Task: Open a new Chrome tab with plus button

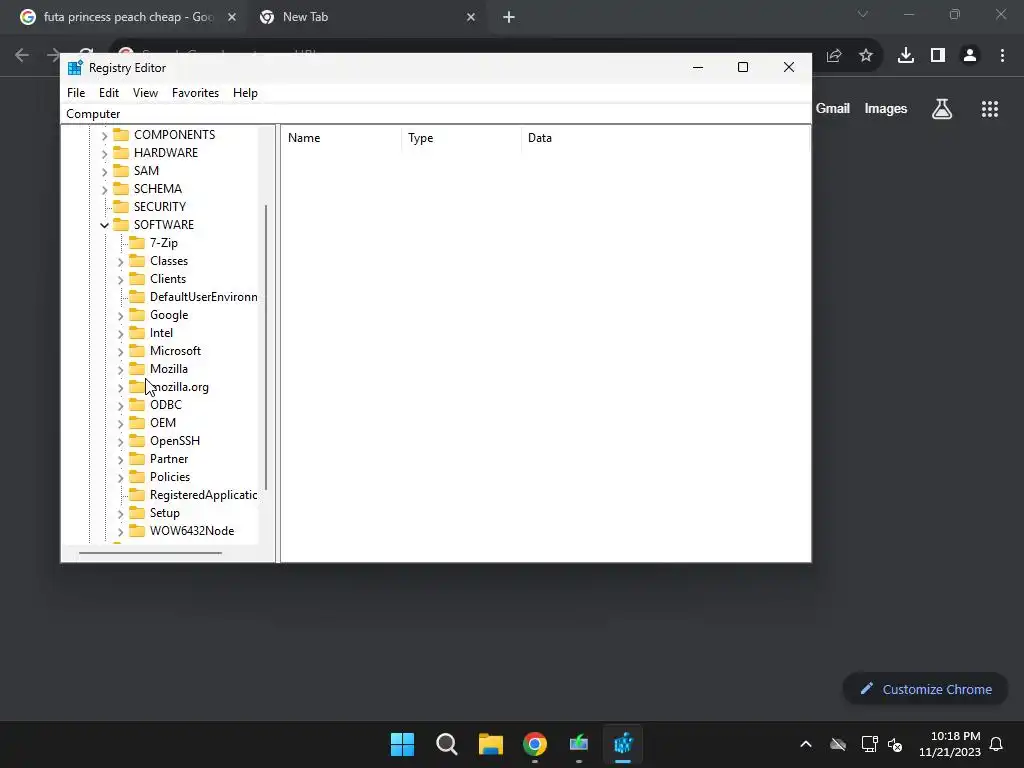Action: click(509, 17)
